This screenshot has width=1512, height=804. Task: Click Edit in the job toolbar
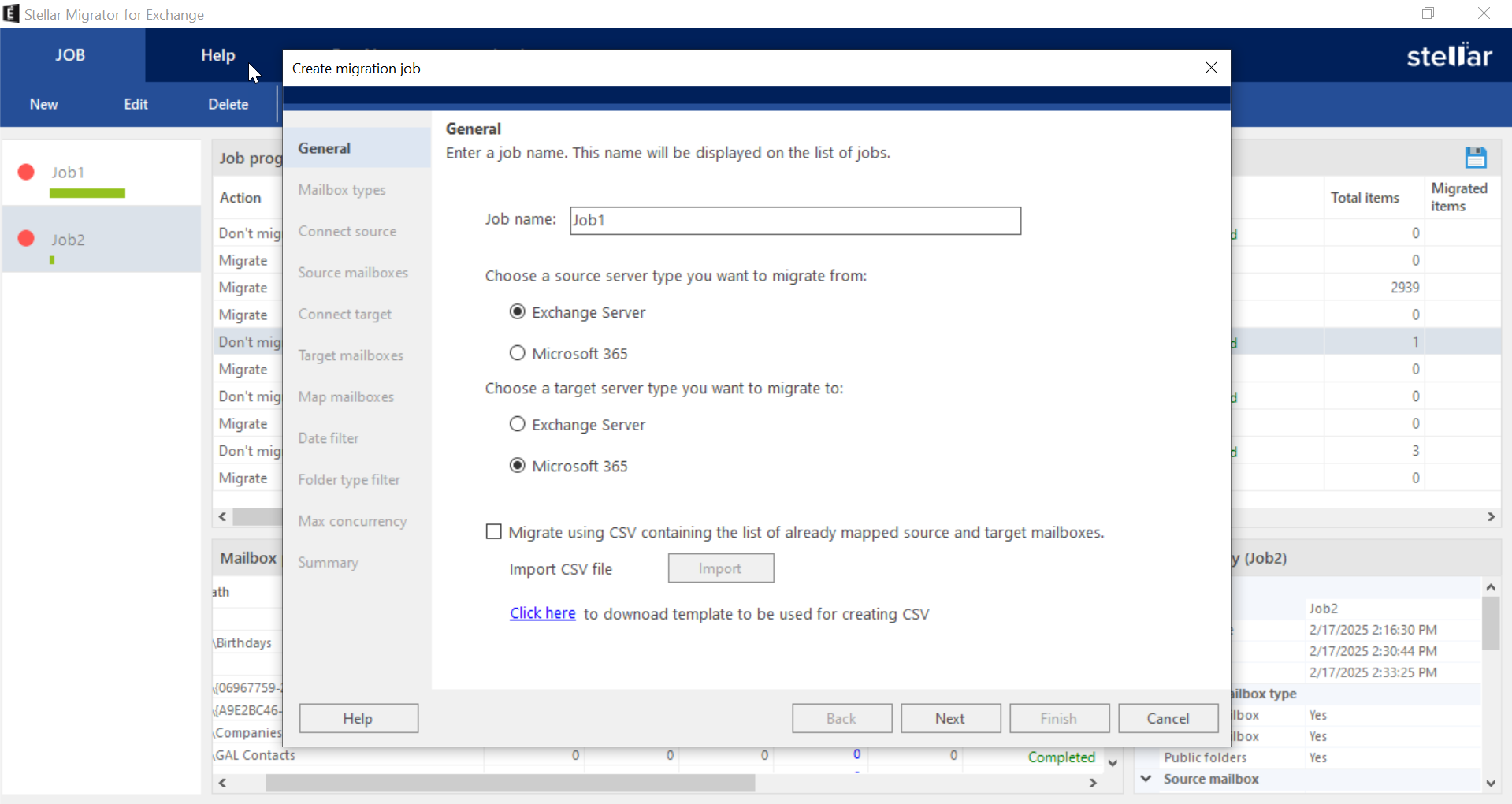(136, 104)
